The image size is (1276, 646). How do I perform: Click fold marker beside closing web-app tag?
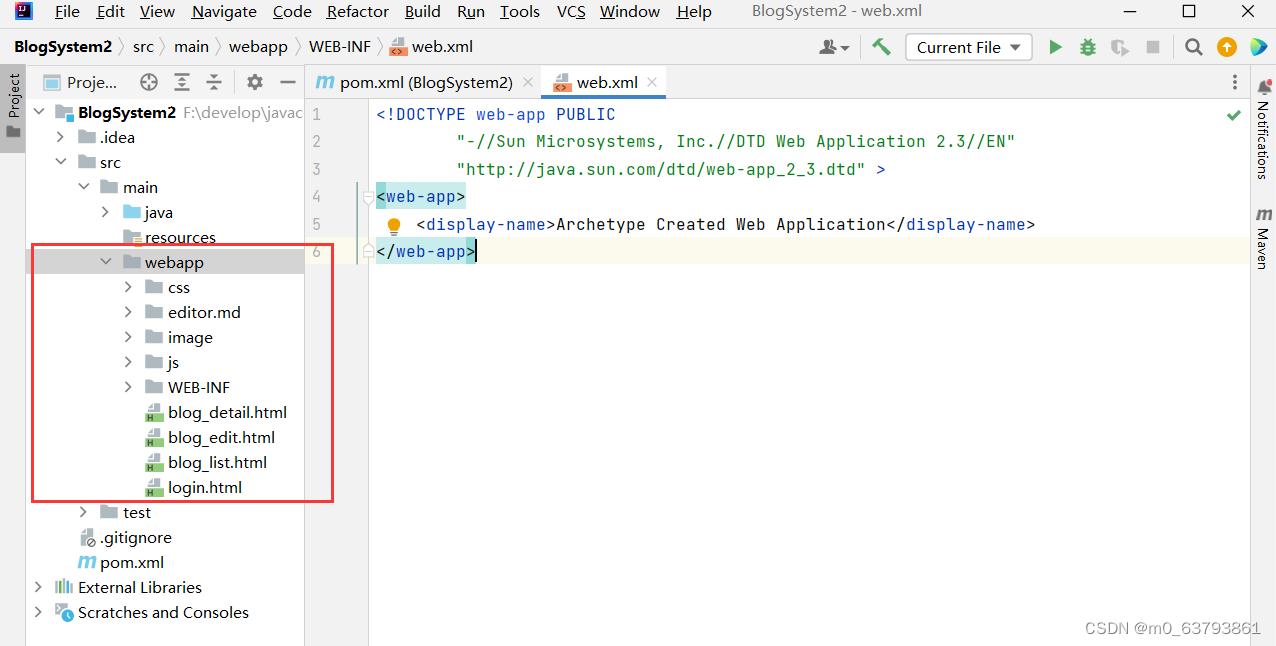(368, 249)
